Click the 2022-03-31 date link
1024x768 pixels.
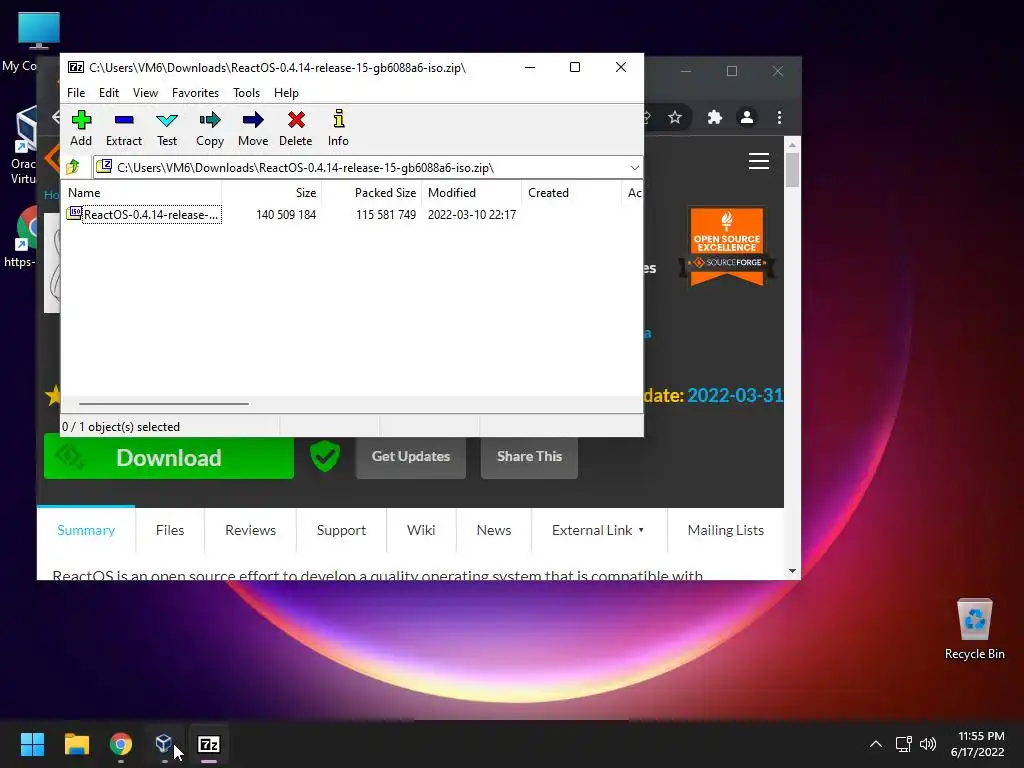click(735, 396)
